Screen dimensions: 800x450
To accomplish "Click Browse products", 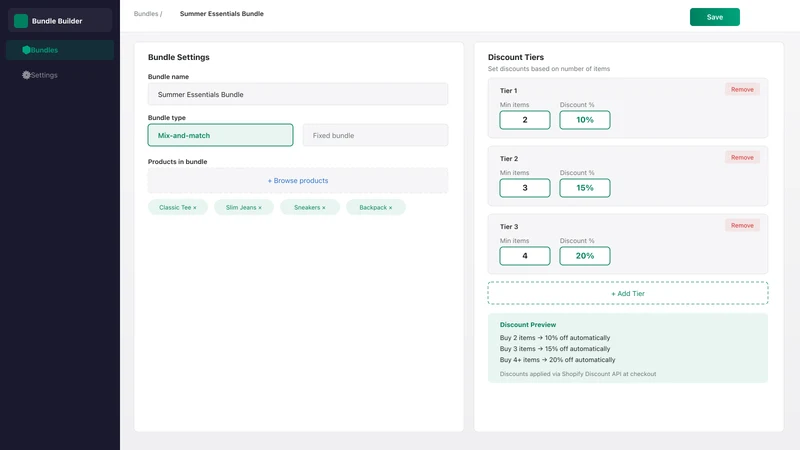I will click(x=298, y=181).
